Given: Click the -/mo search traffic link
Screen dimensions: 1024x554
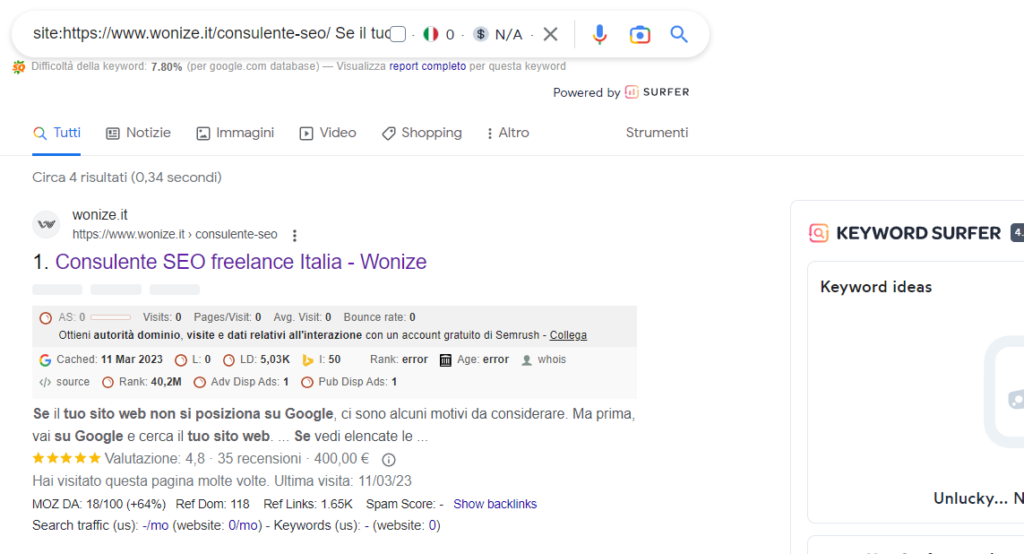Looking at the screenshot, I should pyautogui.click(x=155, y=525).
